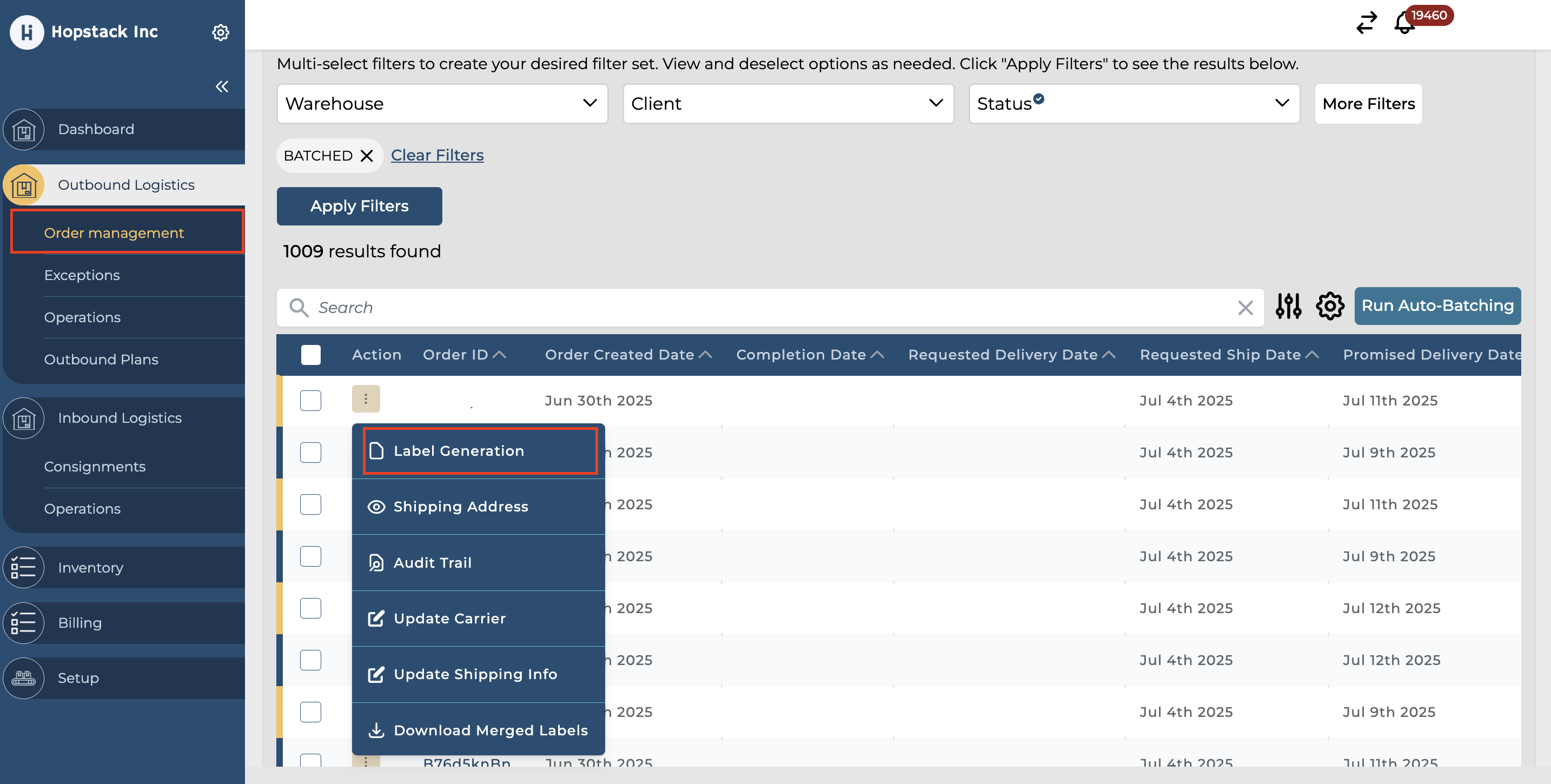Open table filter sliders icon

[x=1288, y=307]
